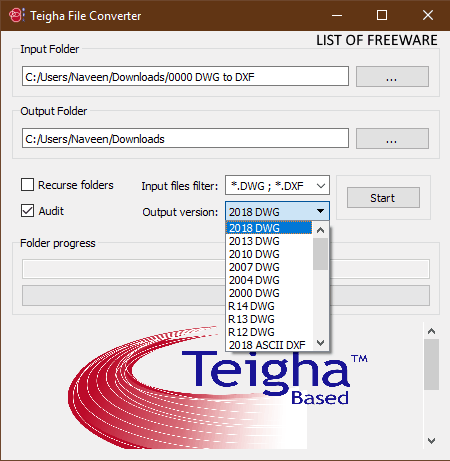Click the log area scroll down arrow
450x461 pixels.
431,441
